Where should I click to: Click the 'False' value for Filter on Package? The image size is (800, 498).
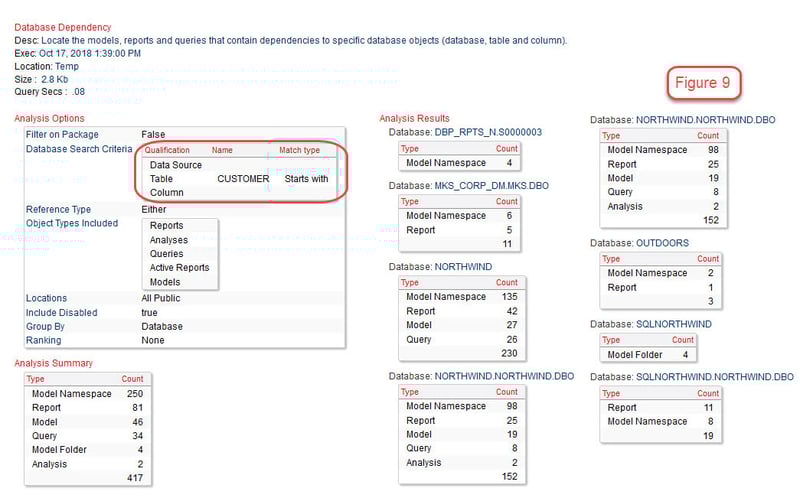click(153, 134)
